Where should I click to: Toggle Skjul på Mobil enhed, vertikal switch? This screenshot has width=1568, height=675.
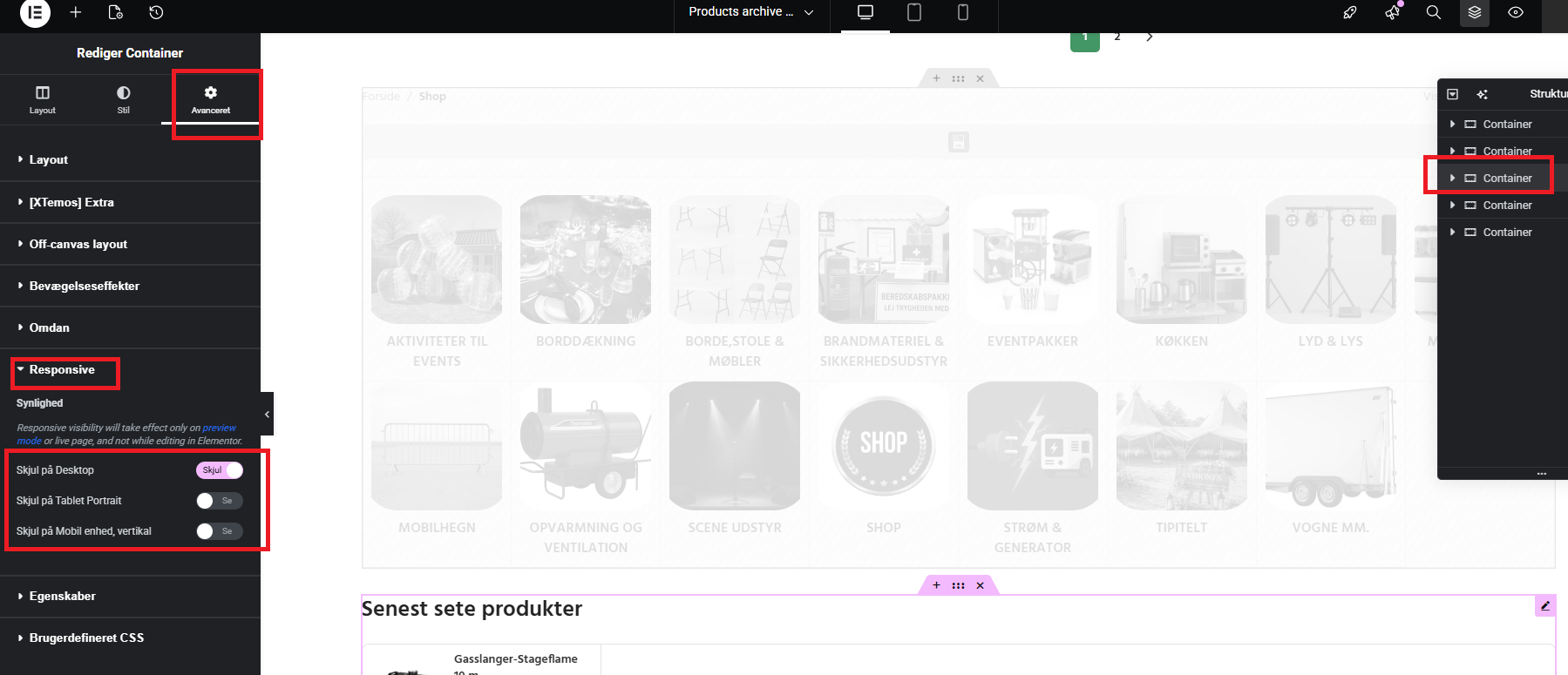pos(220,531)
